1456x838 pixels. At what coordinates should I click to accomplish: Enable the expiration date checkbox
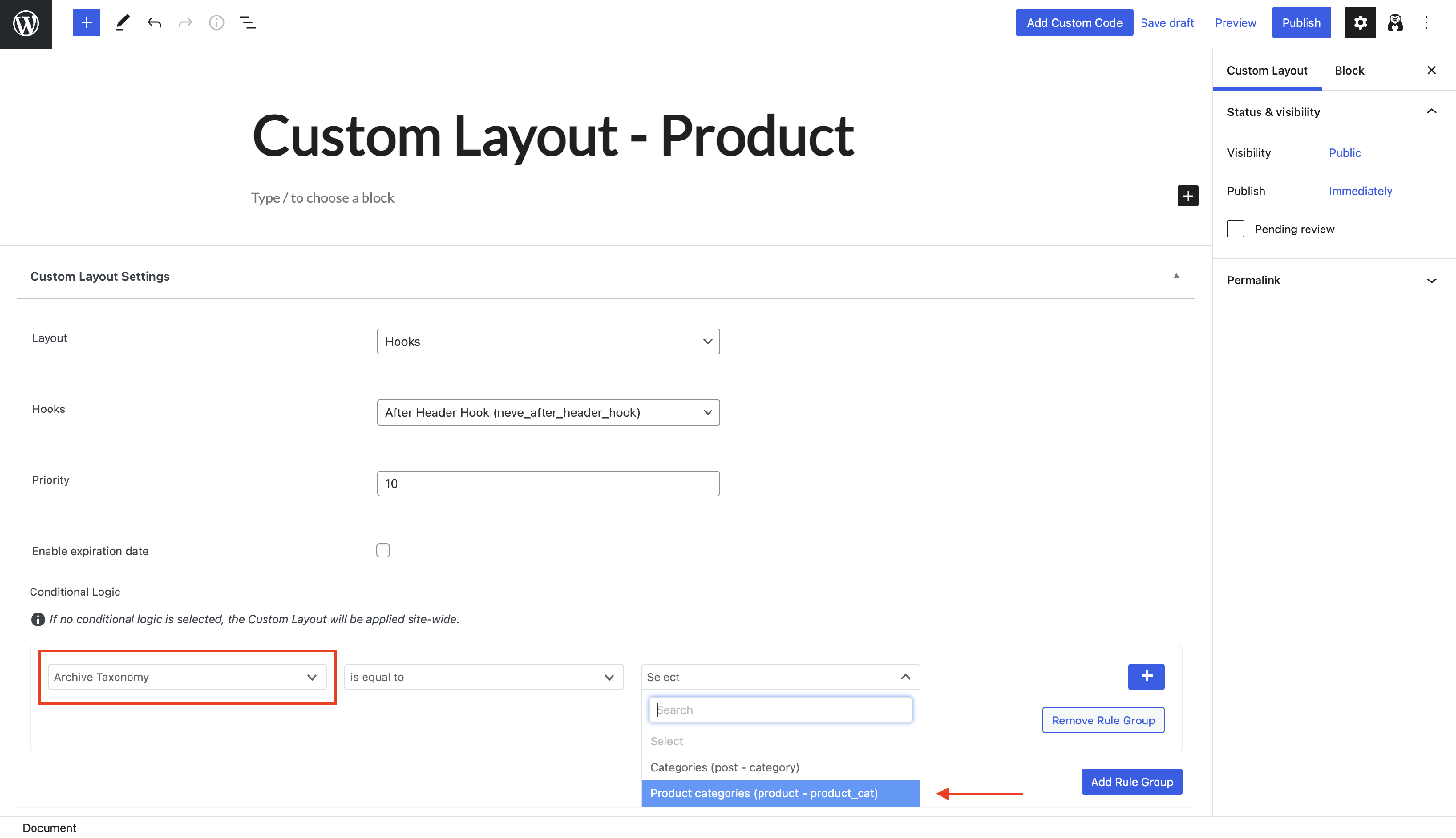(x=383, y=550)
